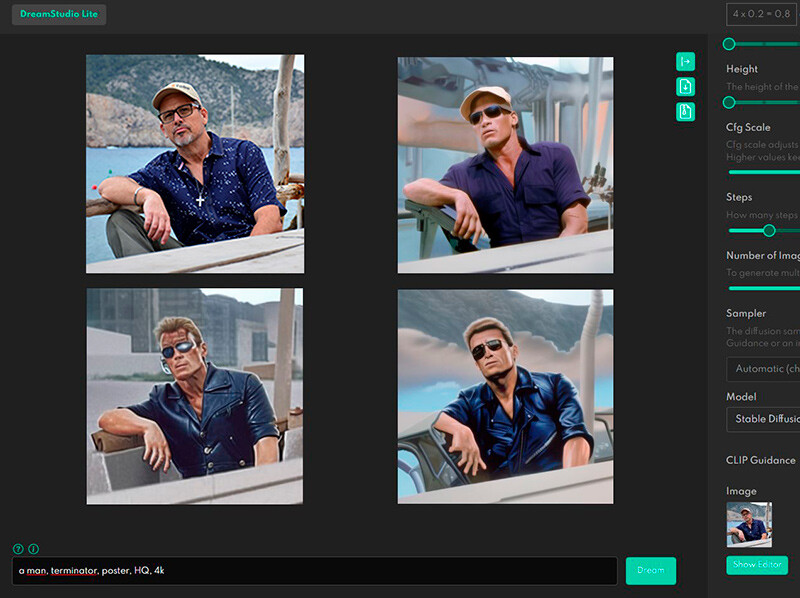Image resolution: width=800 pixels, height=598 pixels.
Task: Select the top-right generated image
Action: (505, 165)
